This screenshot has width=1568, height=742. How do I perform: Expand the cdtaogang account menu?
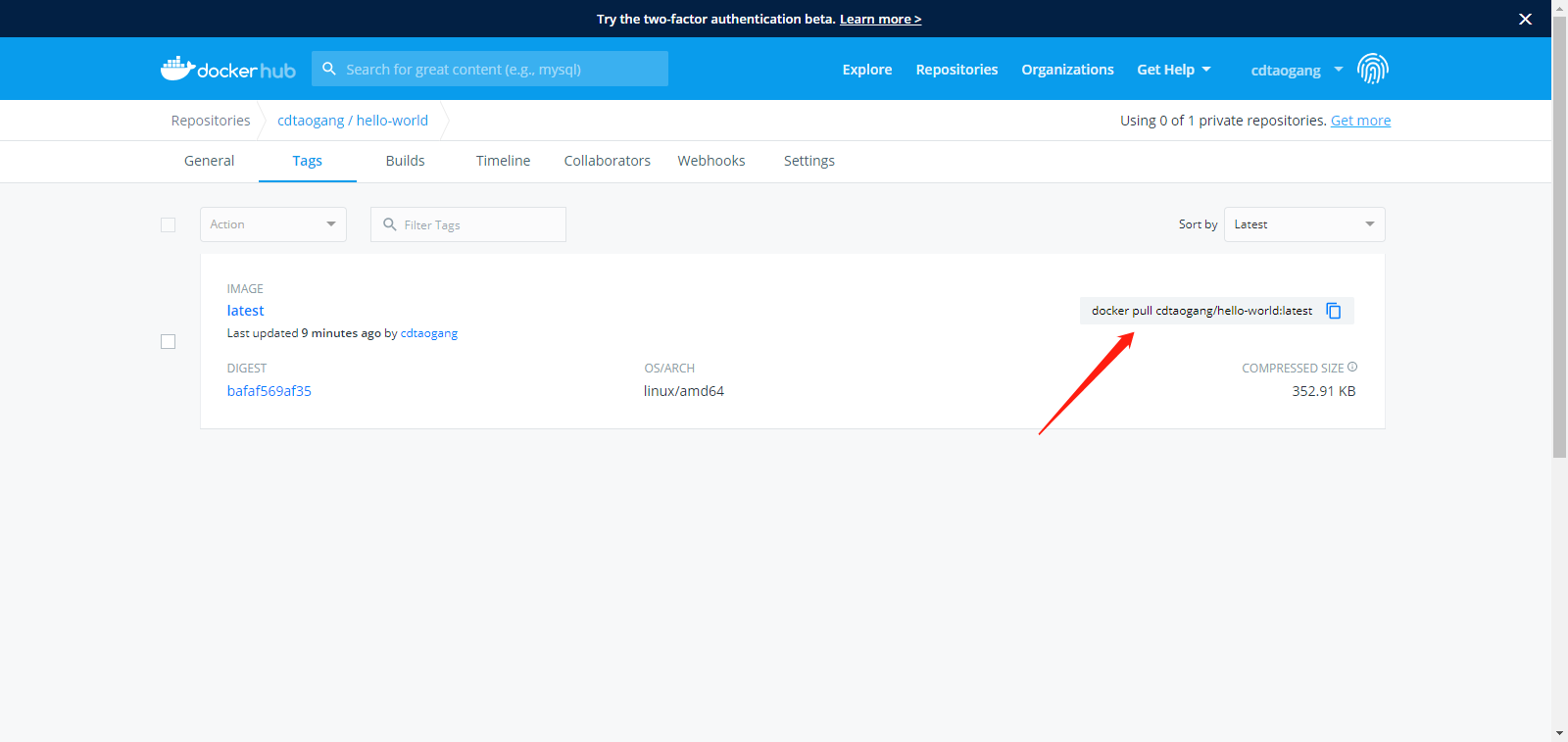(x=1297, y=70)
